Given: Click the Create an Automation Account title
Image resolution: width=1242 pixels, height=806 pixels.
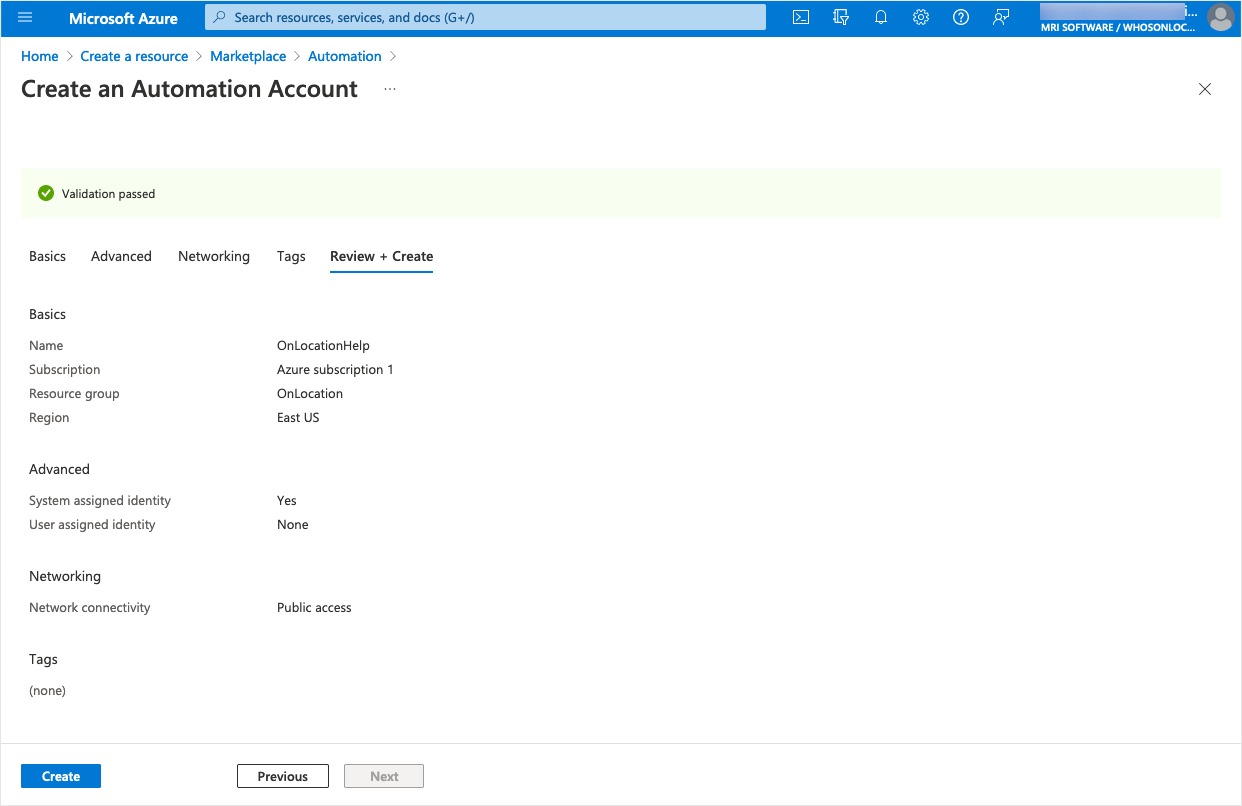Looking at the screenshot, I should tap(189, 89).
